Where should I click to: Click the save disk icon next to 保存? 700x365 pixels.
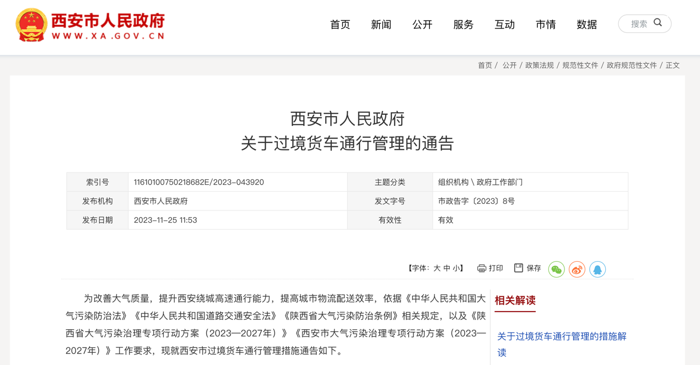tap(518, 268)
